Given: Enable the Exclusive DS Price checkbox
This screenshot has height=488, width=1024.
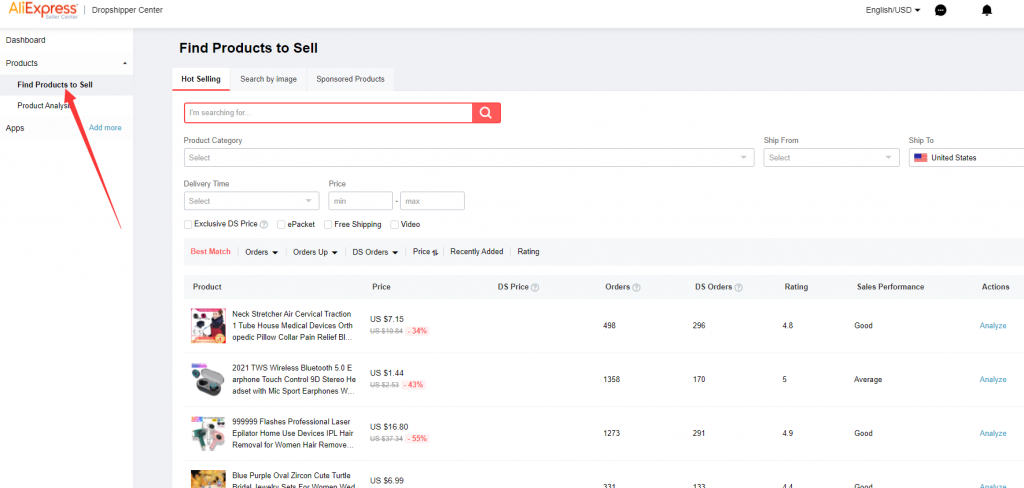Looking at the screenshot, I should [188, 225].
